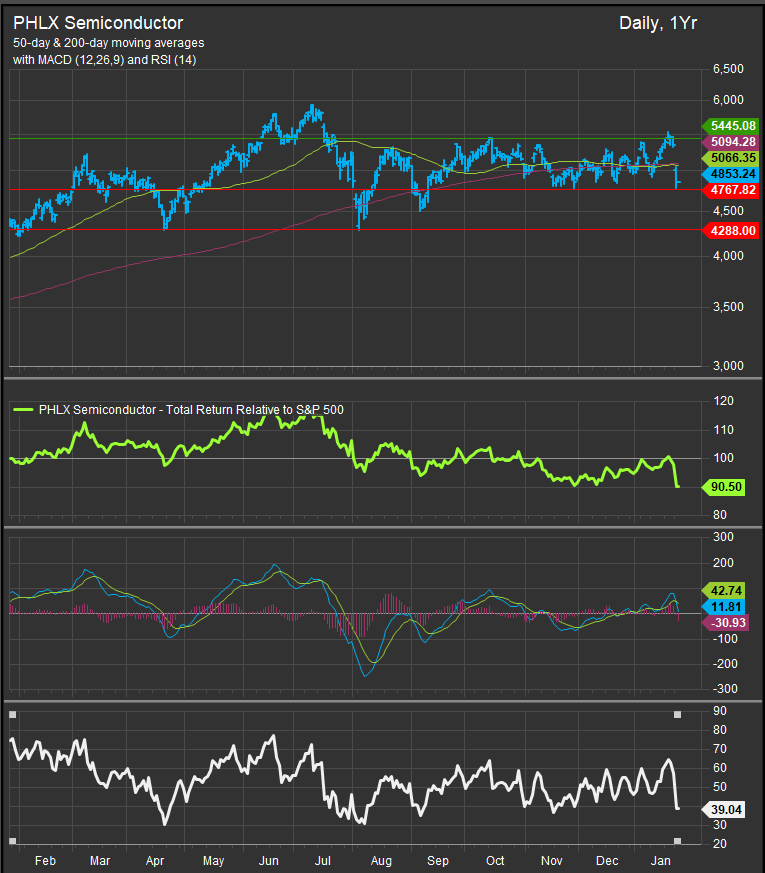Select the 5094.28 magenta 200-day average tag
The width and height of the screenshot is (765, 873).
[730, 142]
